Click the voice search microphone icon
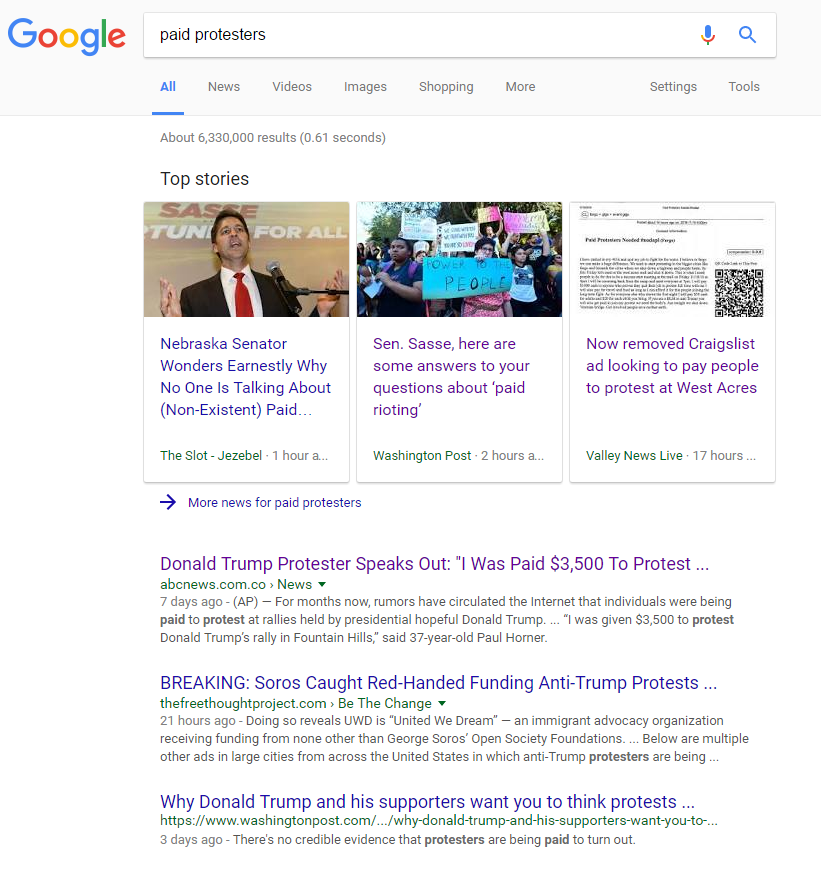 click(707, 35)
